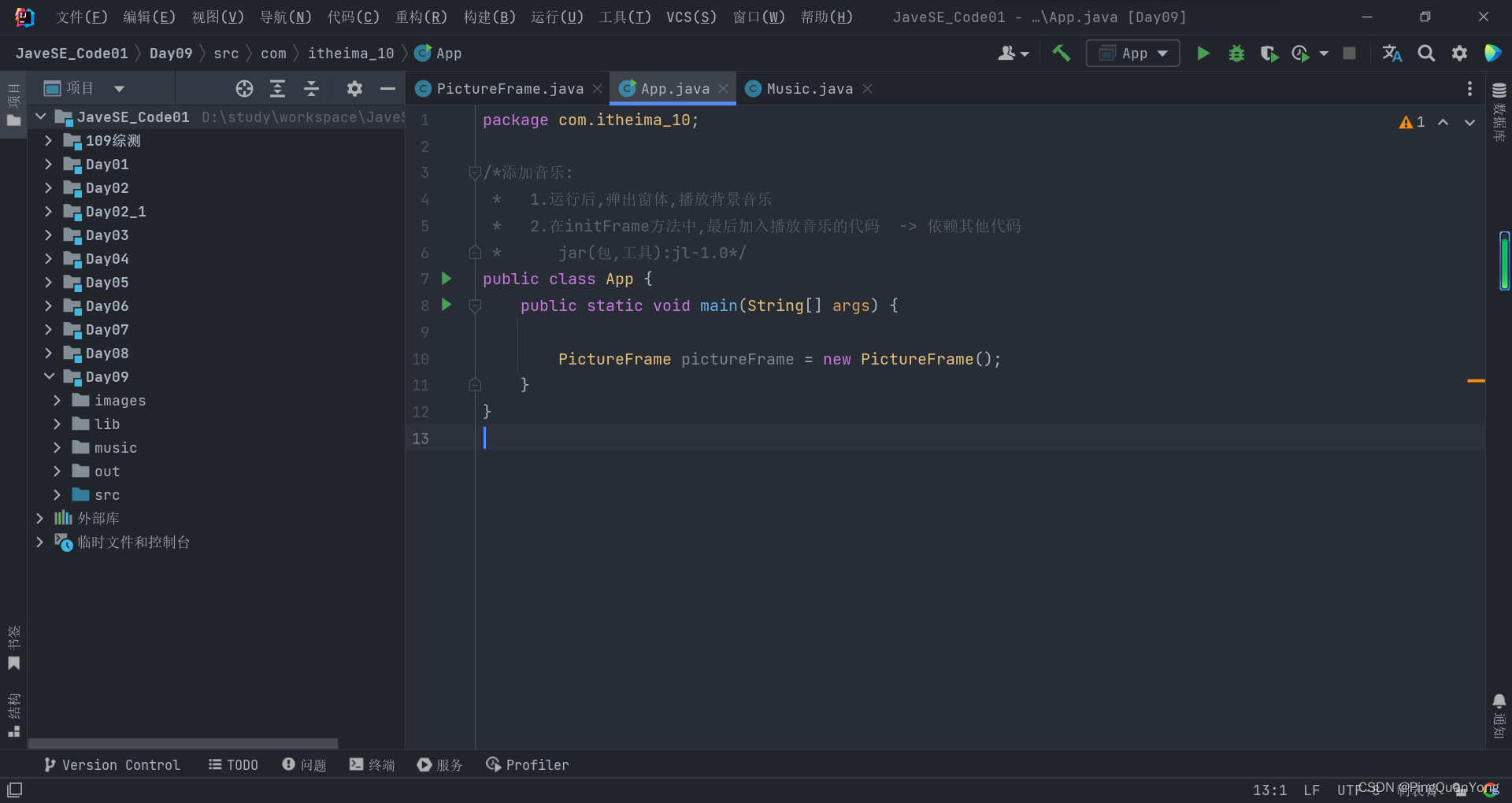The image size is (1512, 803).
Task: Open the App run configuration dropdown
Action: 1132,53
